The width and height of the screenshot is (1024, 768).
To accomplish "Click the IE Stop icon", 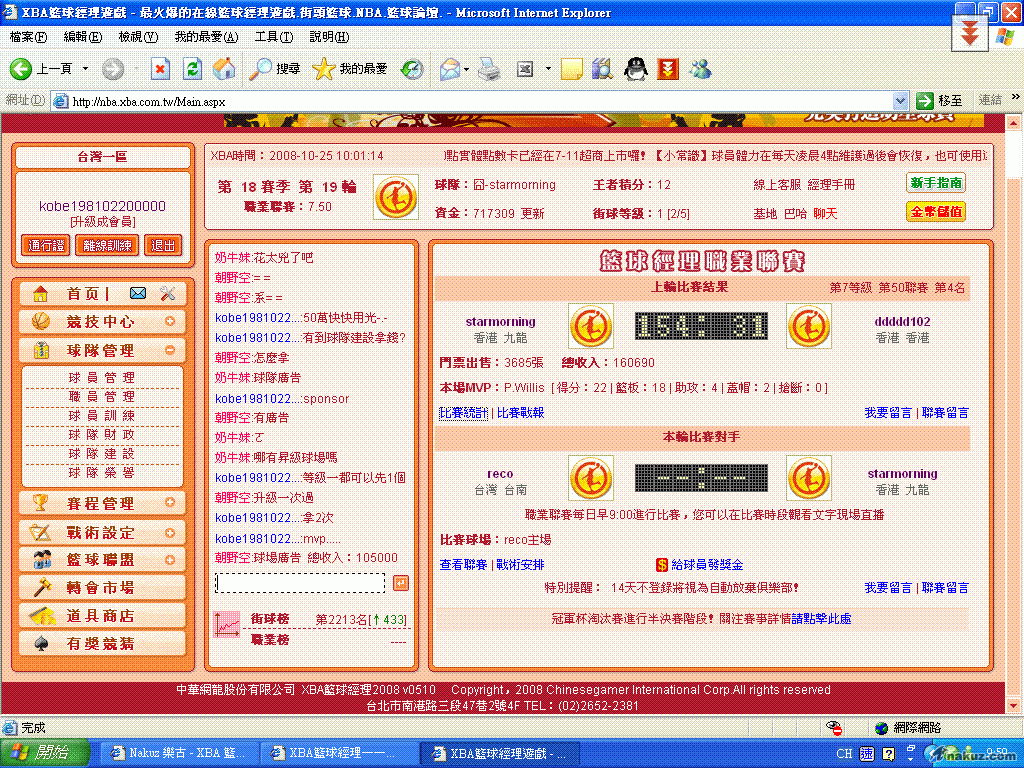I will (160, 69).
